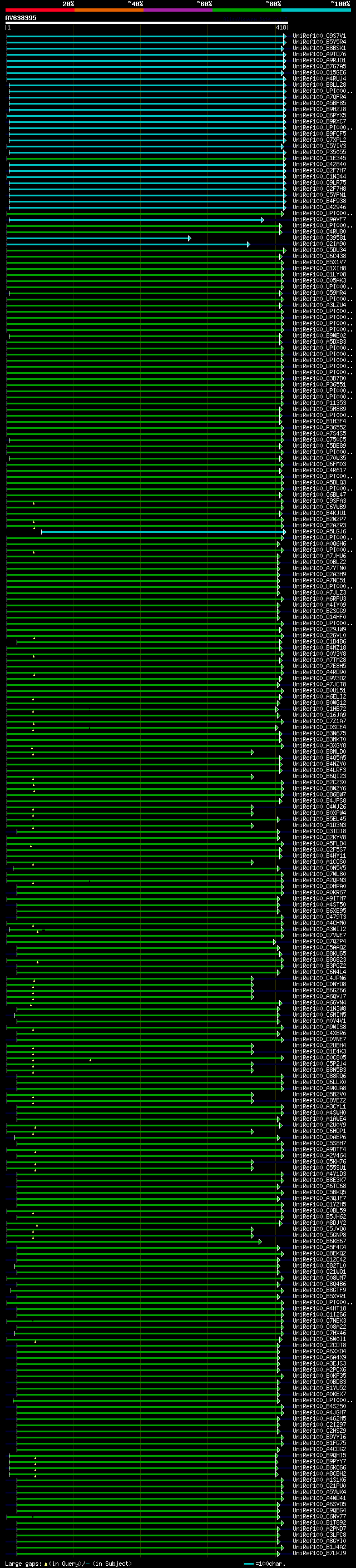Click the UniRef100_A7JHU6 label
This screenshot has height=1568, width=356.
pos(319,556)
